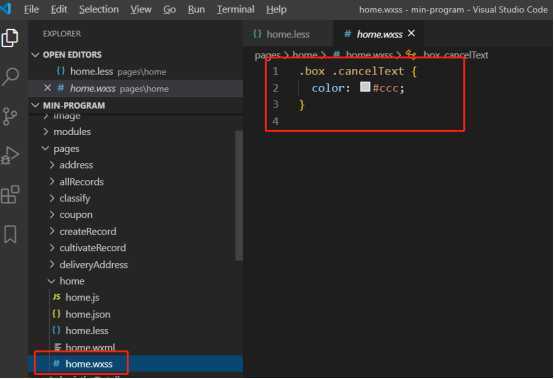
Task: Click the explorer vertical scrollbar
Action: pyautogui.click(x=239, y=195)
